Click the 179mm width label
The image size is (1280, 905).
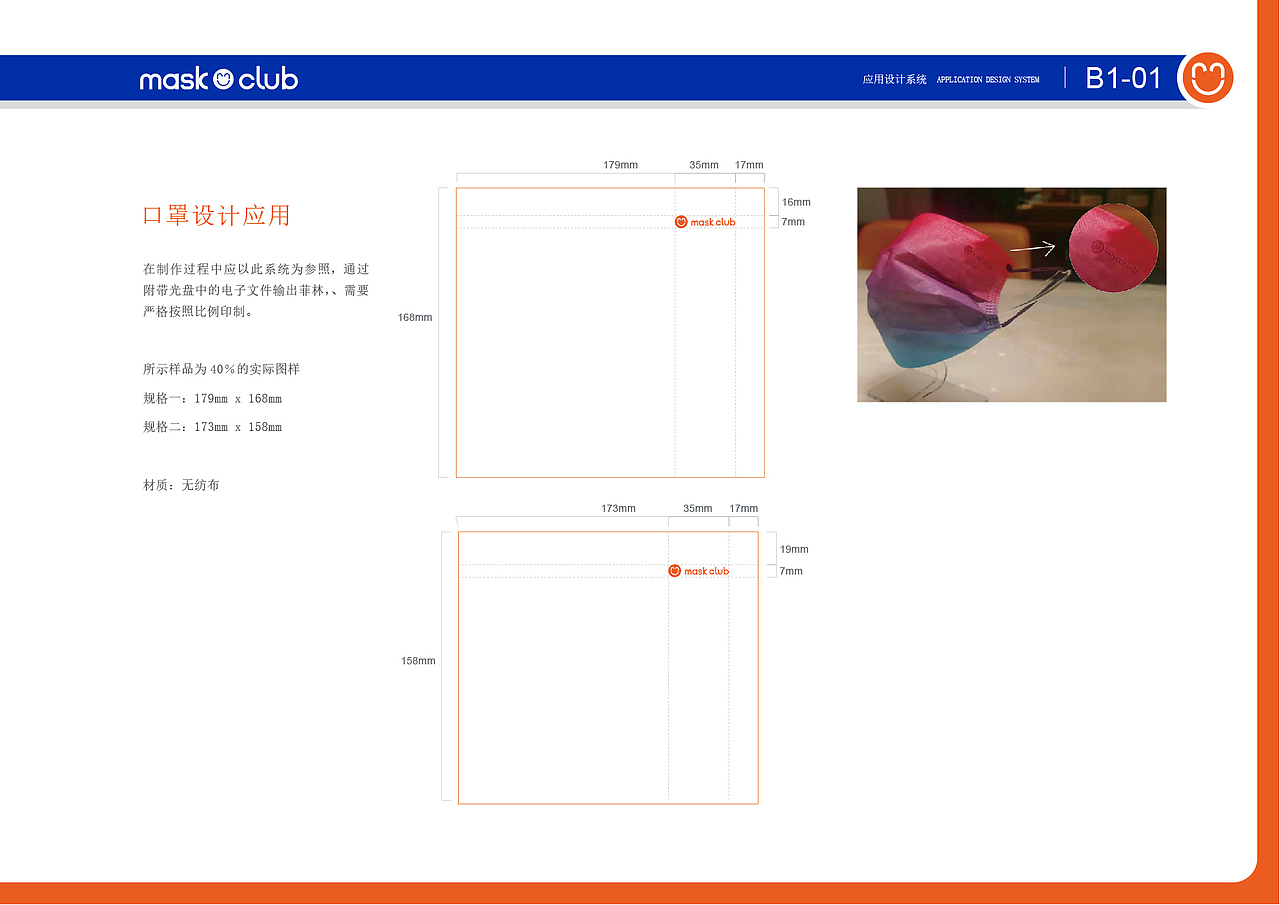point(620,165)
